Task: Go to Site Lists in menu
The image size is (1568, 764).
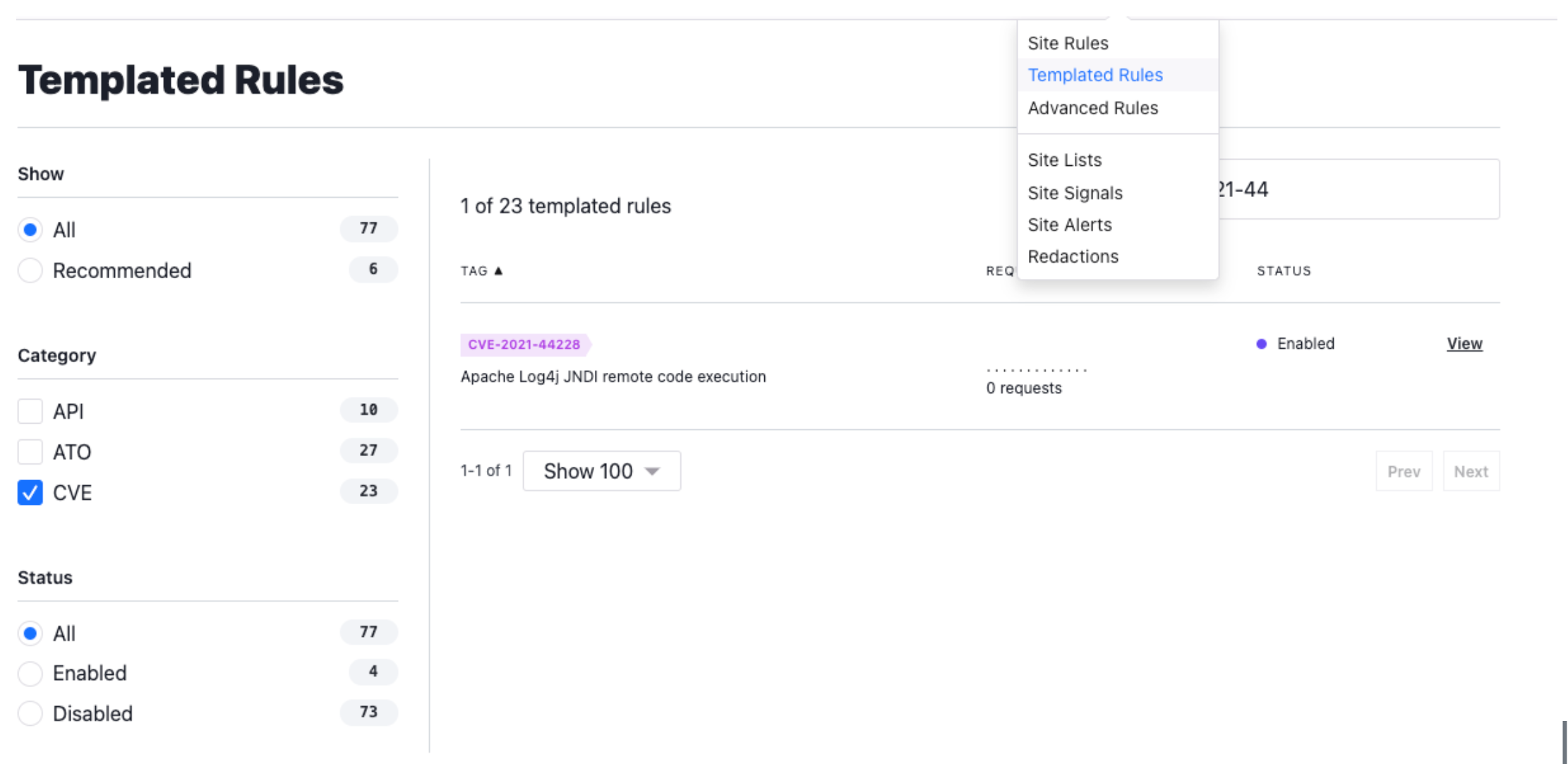Action: click(1064, 160)
